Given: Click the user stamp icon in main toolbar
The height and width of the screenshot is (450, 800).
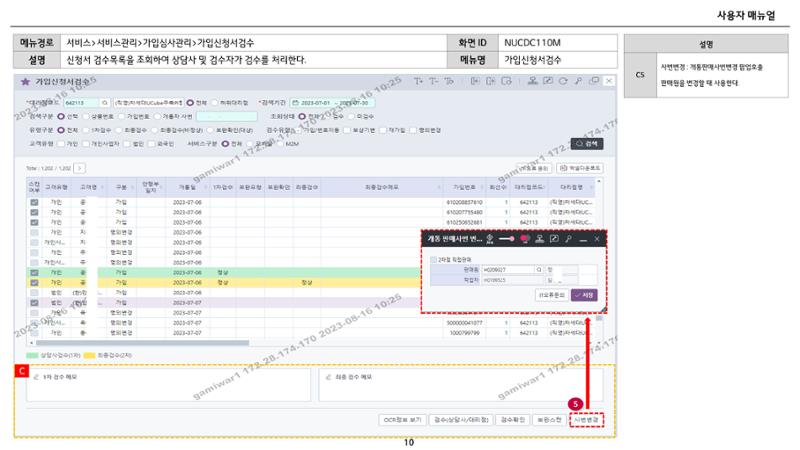Looking at the screenshot, I should coord(533,81).
